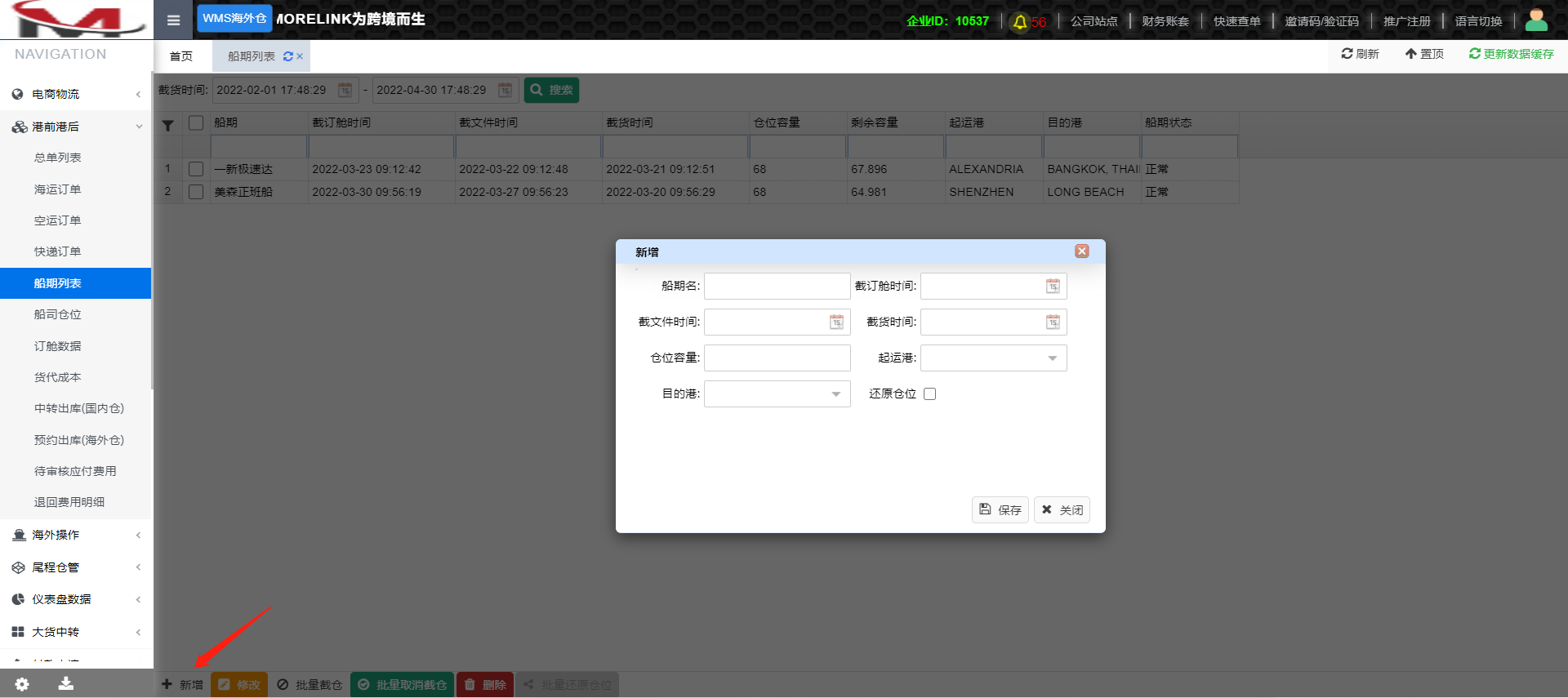1568x698 pixels.
Task: Click the 仓位容量 input field
Action: pyautogui.click(x=777, y=358)
